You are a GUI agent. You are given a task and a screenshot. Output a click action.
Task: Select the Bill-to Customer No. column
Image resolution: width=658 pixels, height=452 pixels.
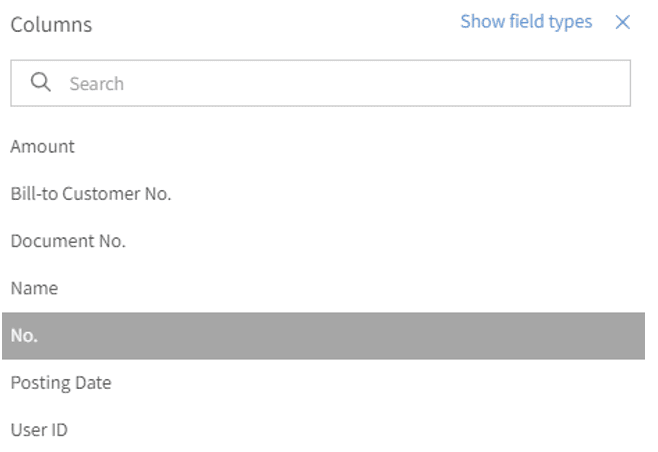tap(323, 194)
